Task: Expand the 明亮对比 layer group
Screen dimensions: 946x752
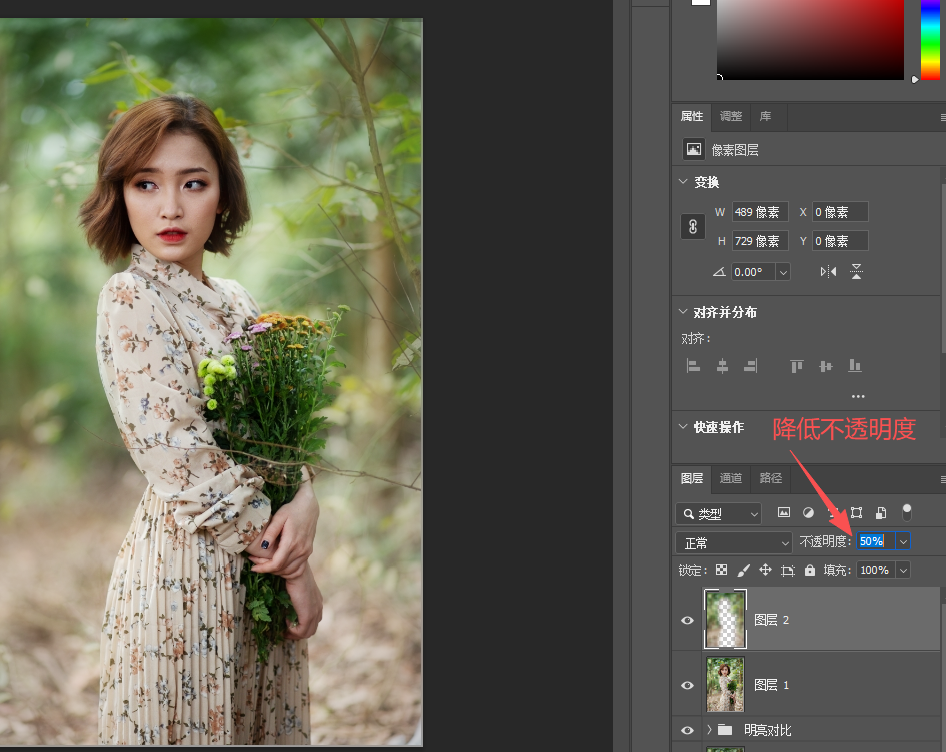Action: pos(710,730)
